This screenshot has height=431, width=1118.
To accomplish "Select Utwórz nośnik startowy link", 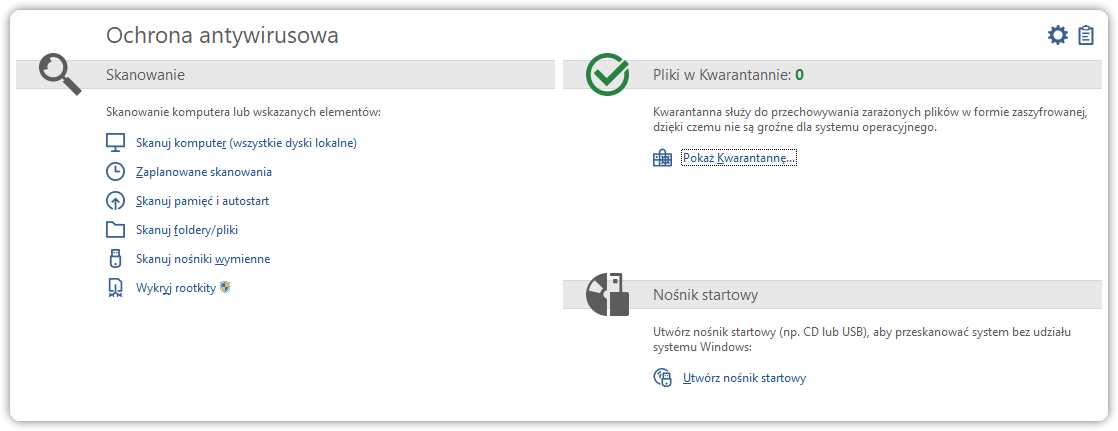I will (744, 378).
